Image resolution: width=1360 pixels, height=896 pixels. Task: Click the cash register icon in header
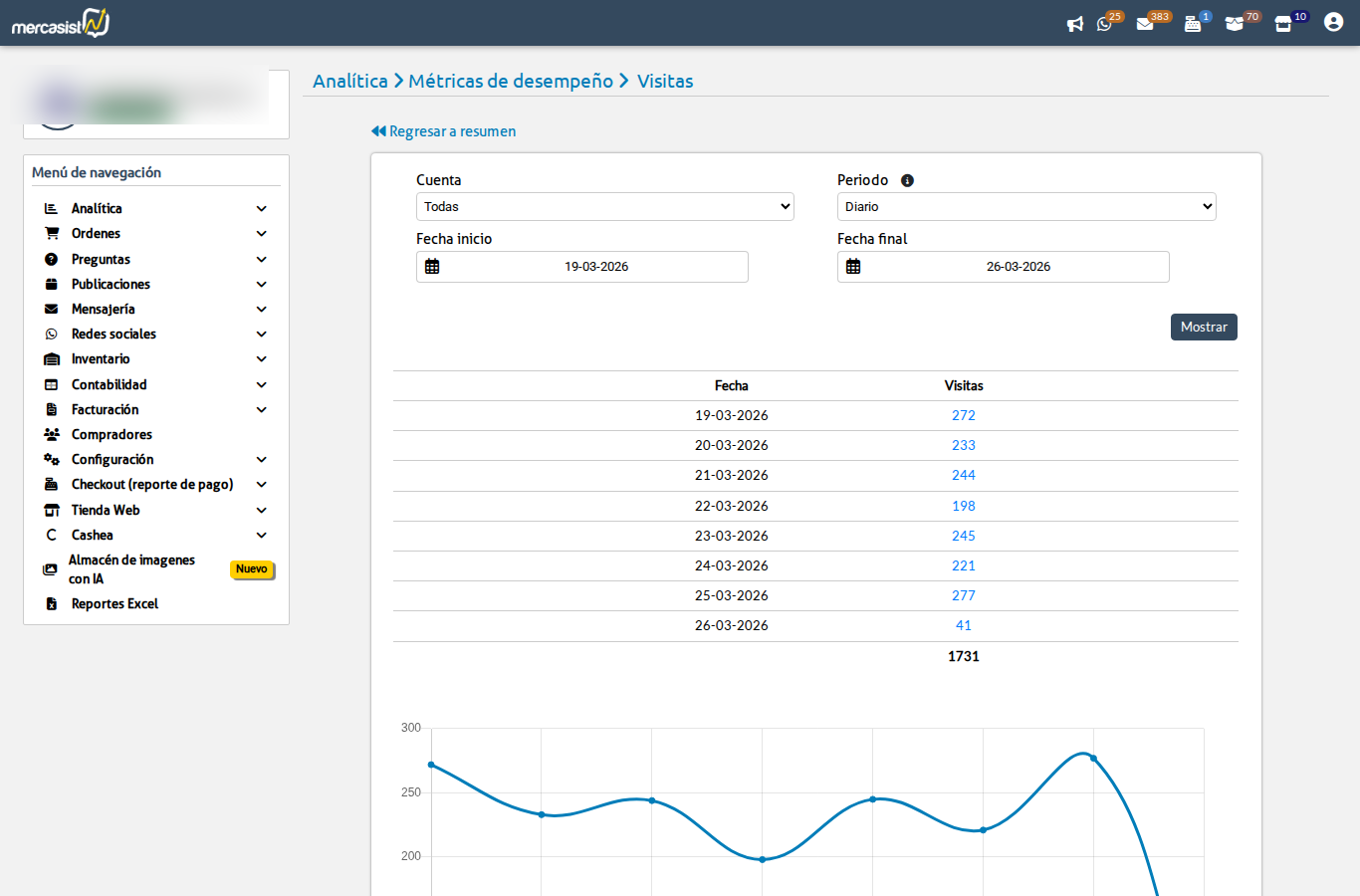[1192, 24]
